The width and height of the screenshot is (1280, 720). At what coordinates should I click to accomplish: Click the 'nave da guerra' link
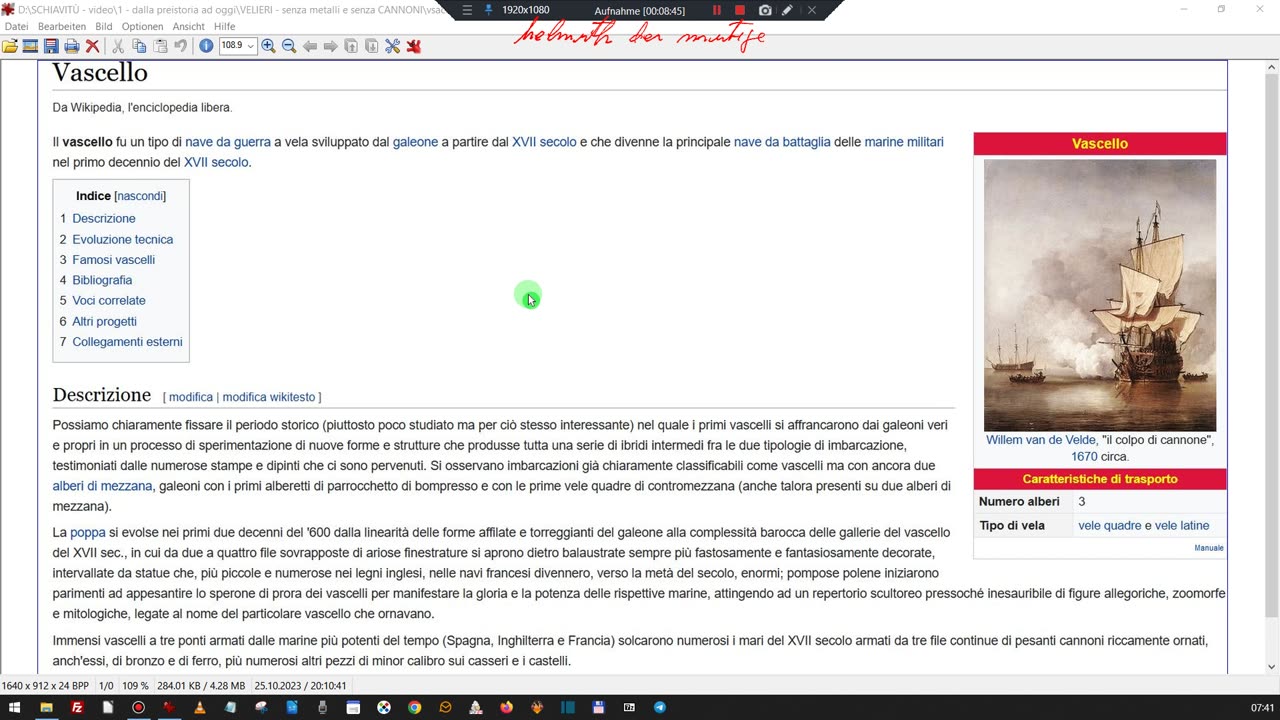[x=228, y=142]
